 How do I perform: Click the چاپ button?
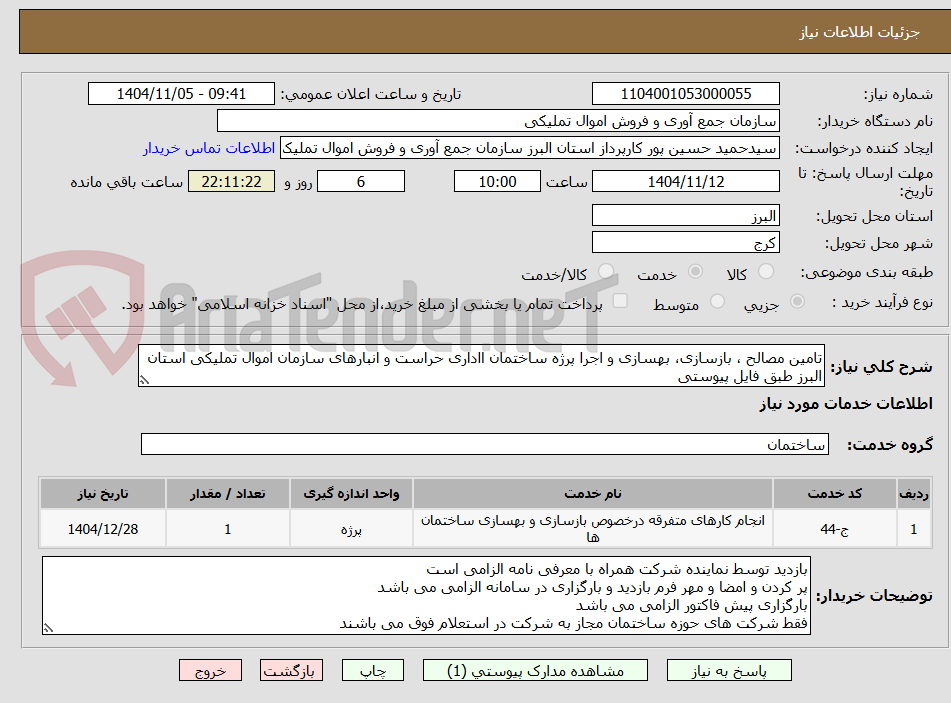pyautogui.click(x=372, y=670)
